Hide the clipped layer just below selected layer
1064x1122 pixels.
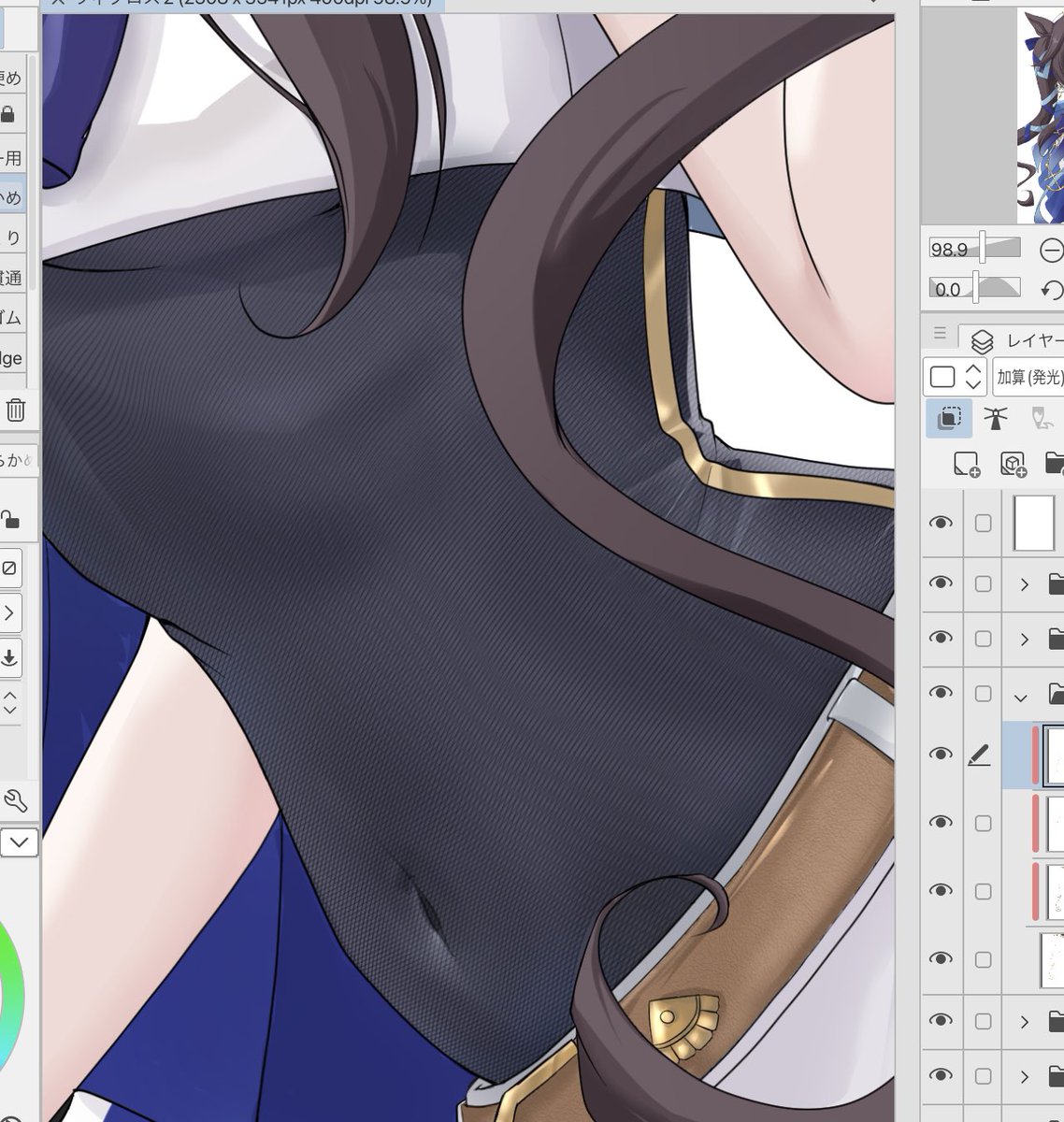pos(941,822)
